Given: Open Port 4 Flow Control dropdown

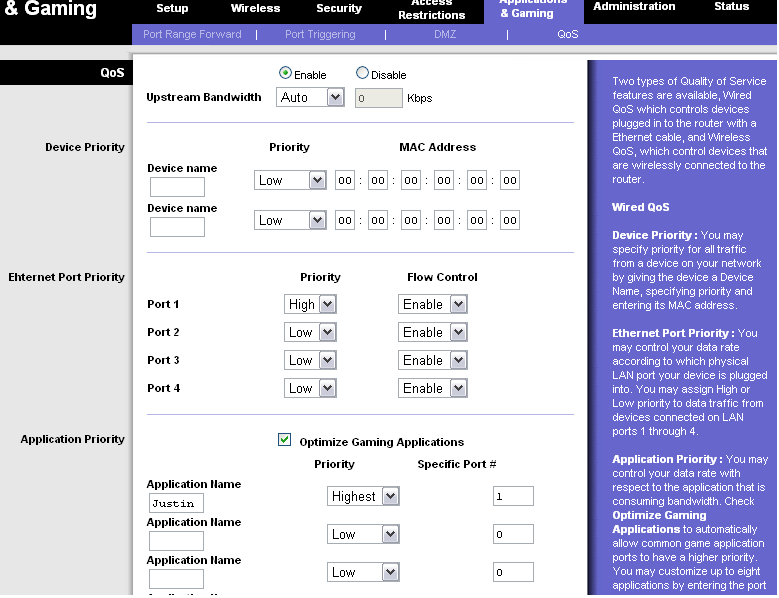Looking at the screenshot, I should tap(433, 388).
